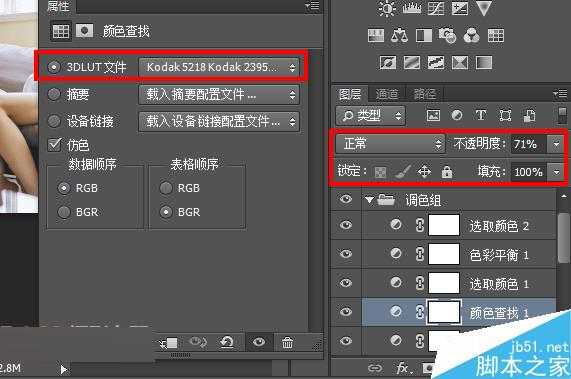This screenshot has width=571, height=379.
Task: Filter layers by smart objects icon
Action: coord(529,116)
